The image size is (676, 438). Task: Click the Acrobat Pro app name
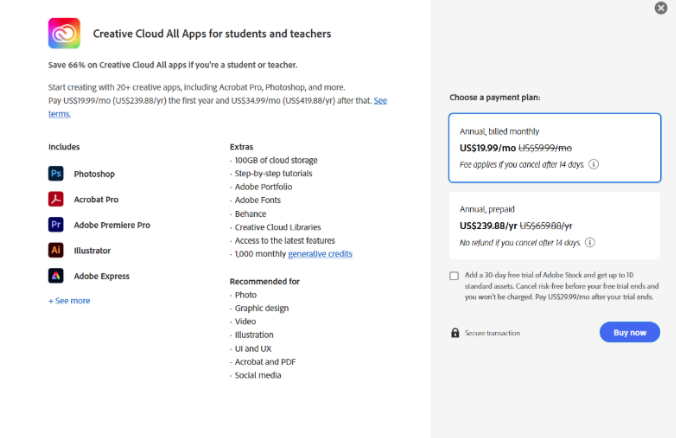coord(96,199)
